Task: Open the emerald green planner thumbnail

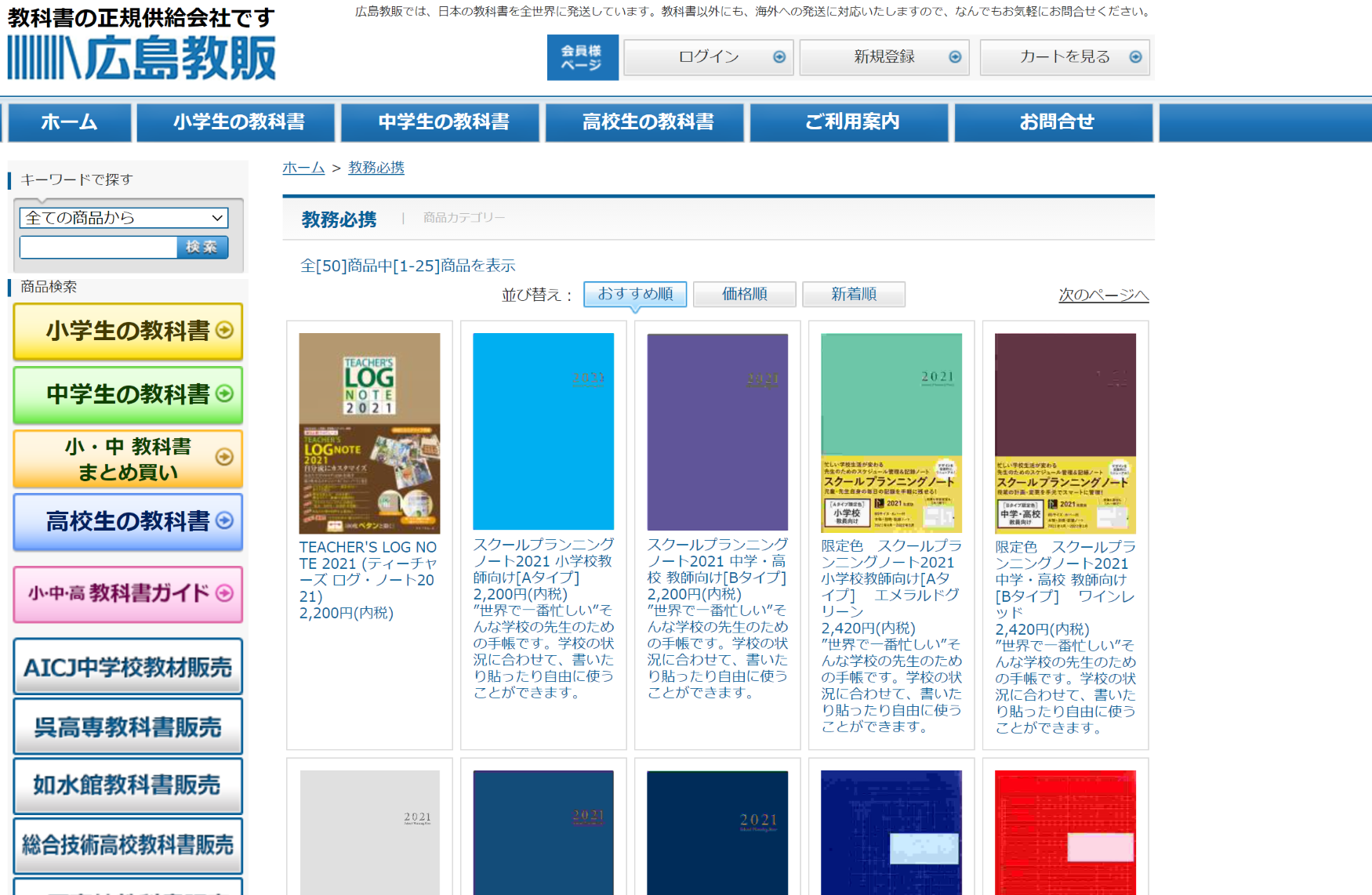Action: 891,433
